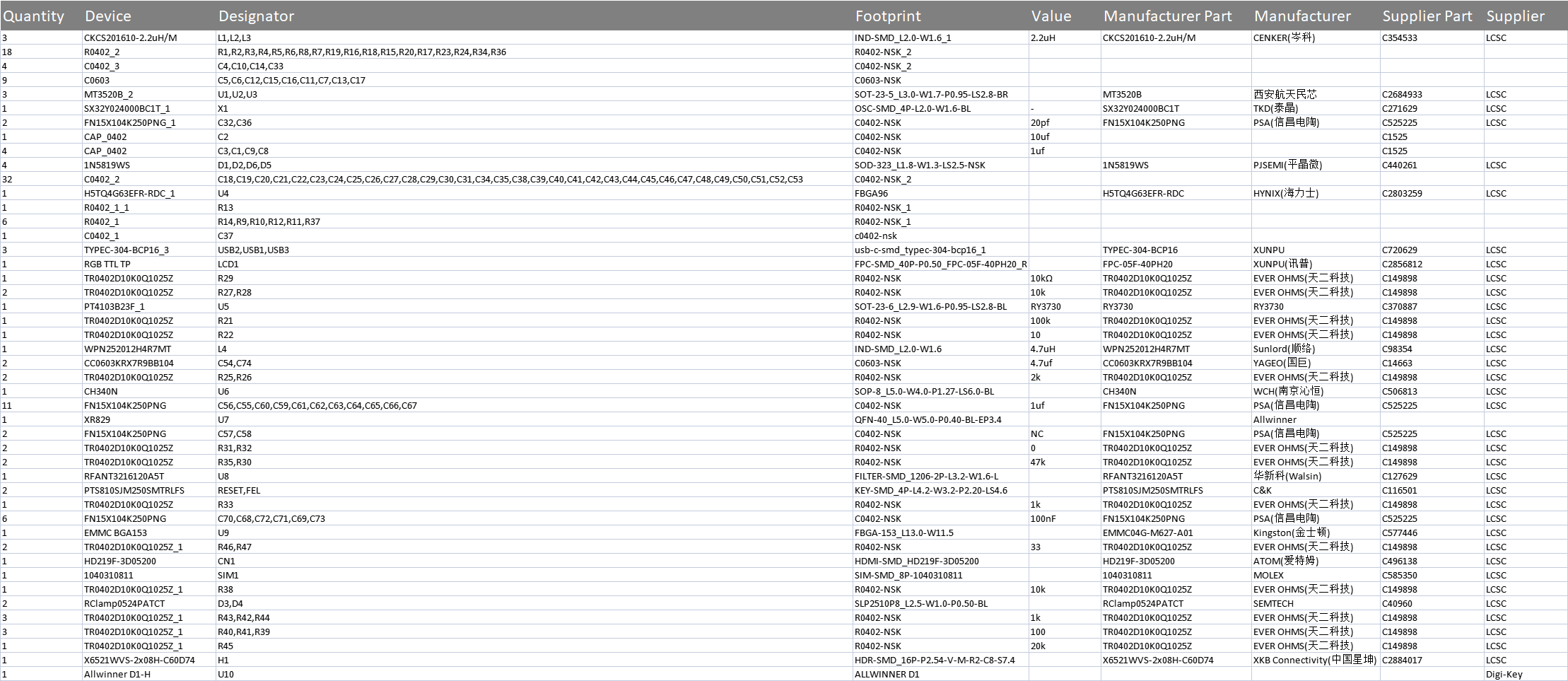Screen dimensions: 1568x681
Task: Click designator cell C37
Action: point(225,235)
